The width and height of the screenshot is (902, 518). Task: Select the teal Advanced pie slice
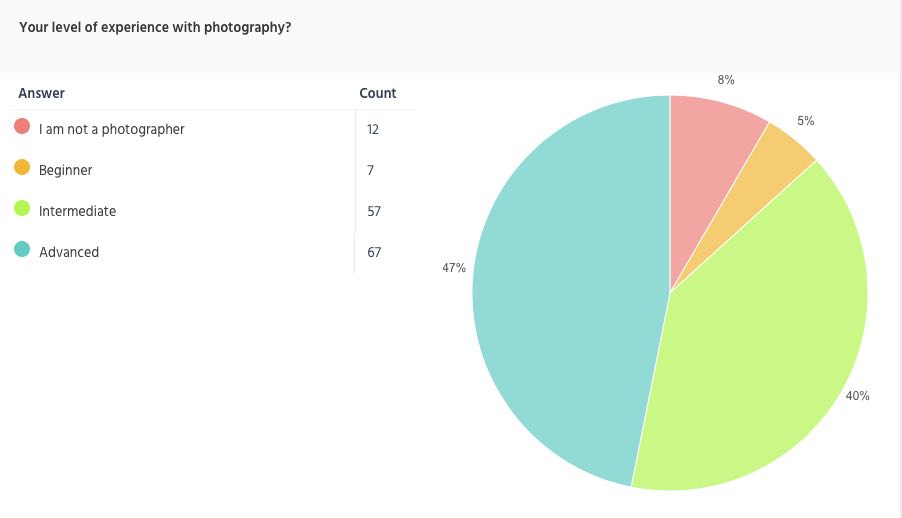[x=570, y=288]
